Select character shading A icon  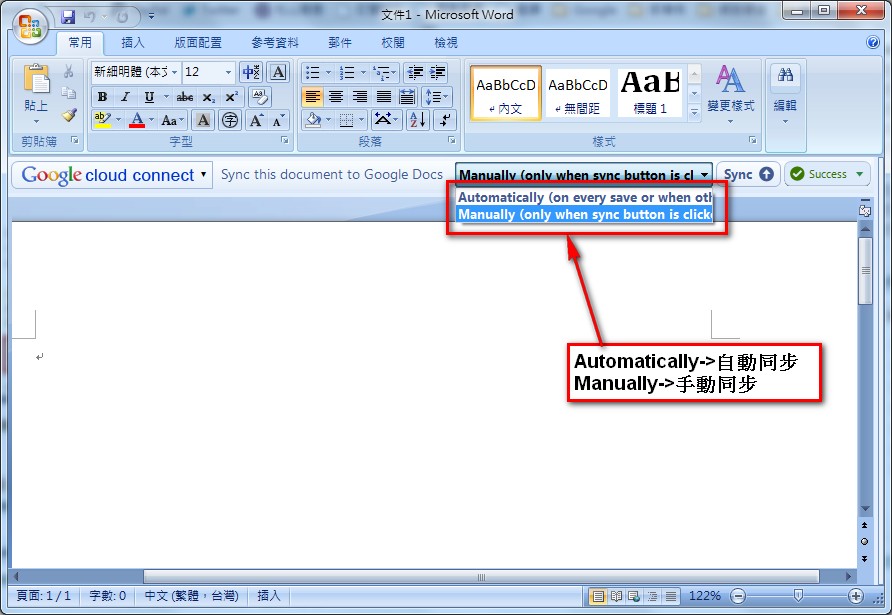click(203, 120)
